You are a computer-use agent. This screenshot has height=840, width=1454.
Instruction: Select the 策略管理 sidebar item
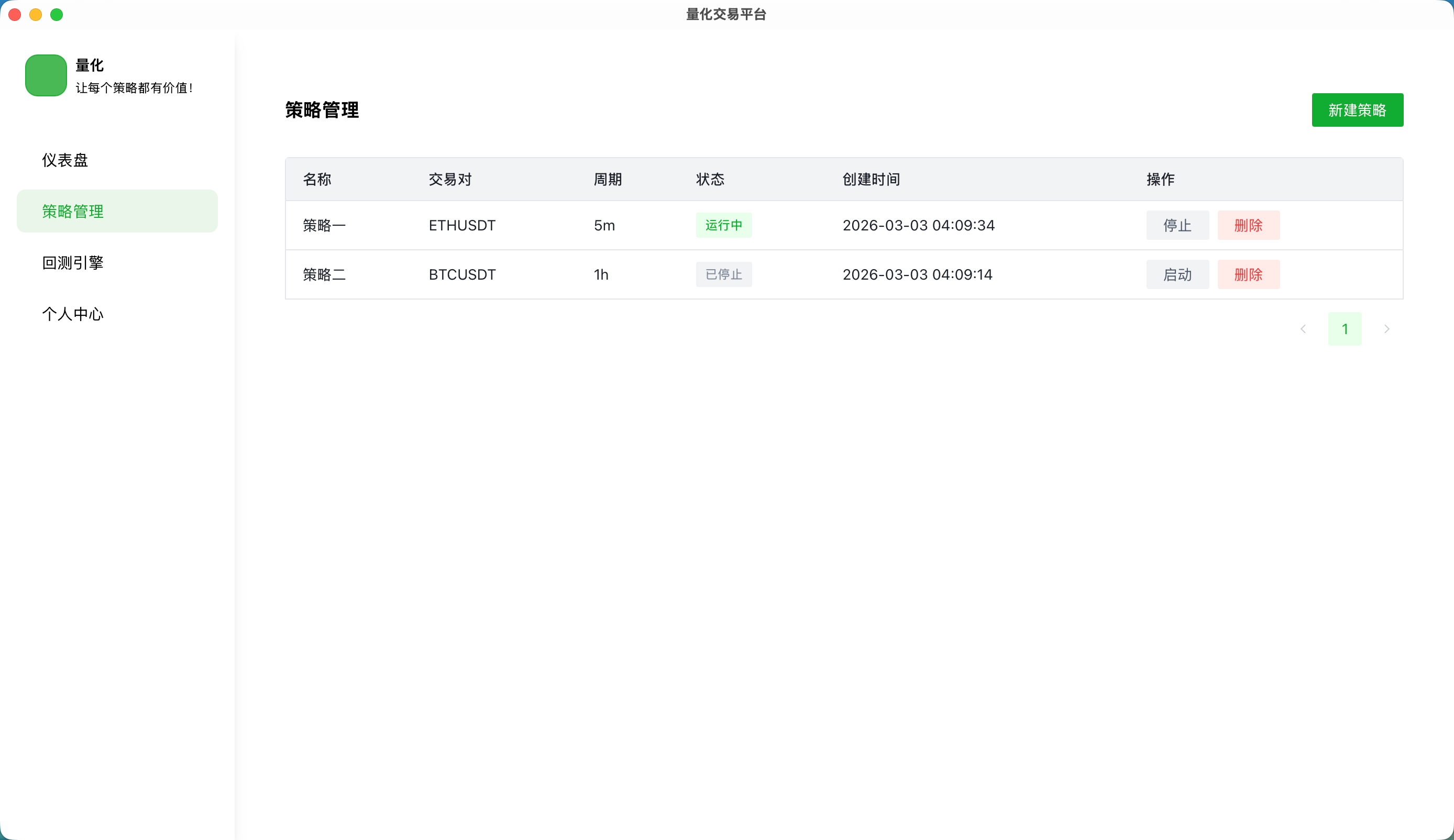click(x=73, y=211)
